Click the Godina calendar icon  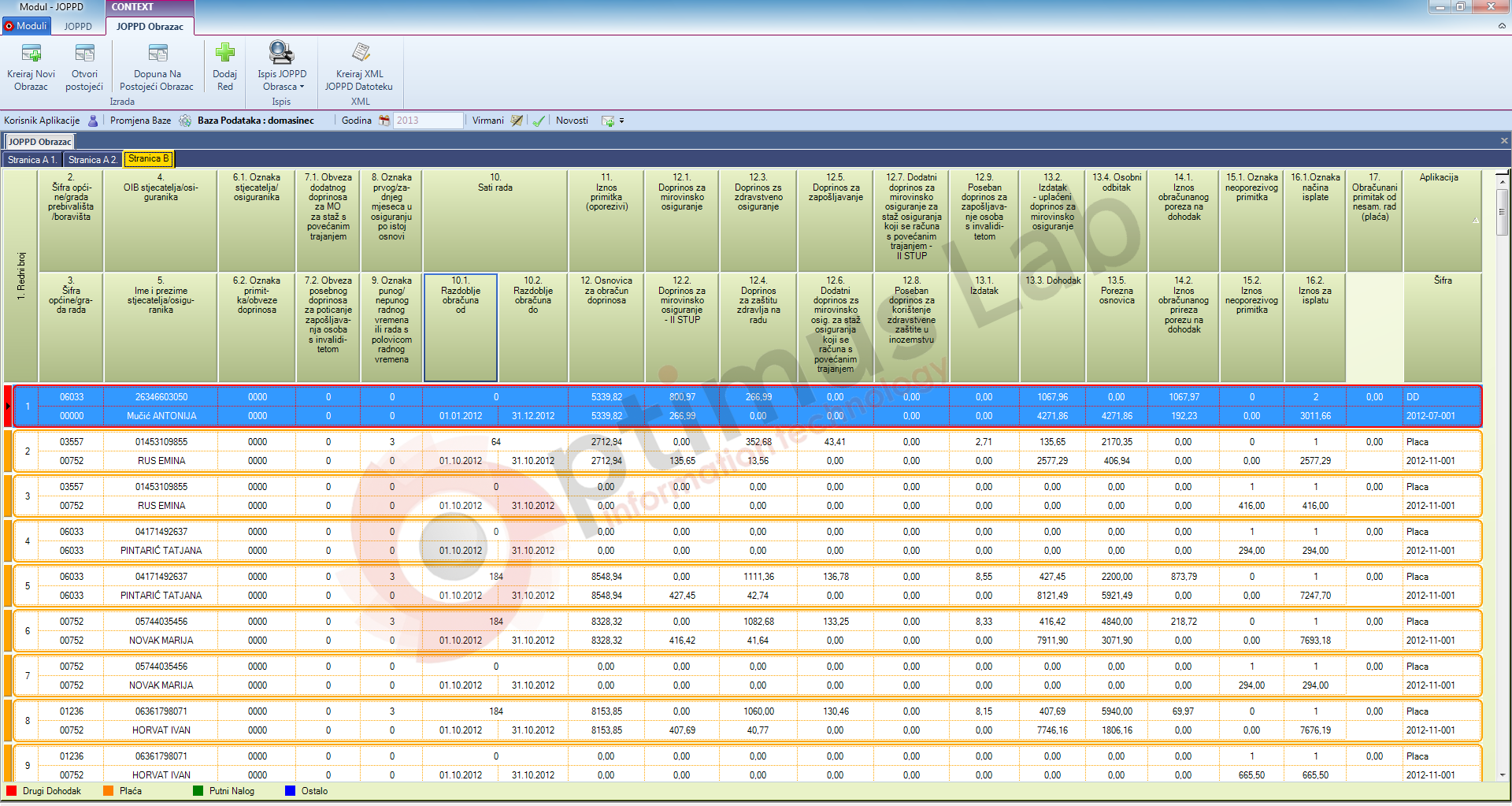point(384,121)
